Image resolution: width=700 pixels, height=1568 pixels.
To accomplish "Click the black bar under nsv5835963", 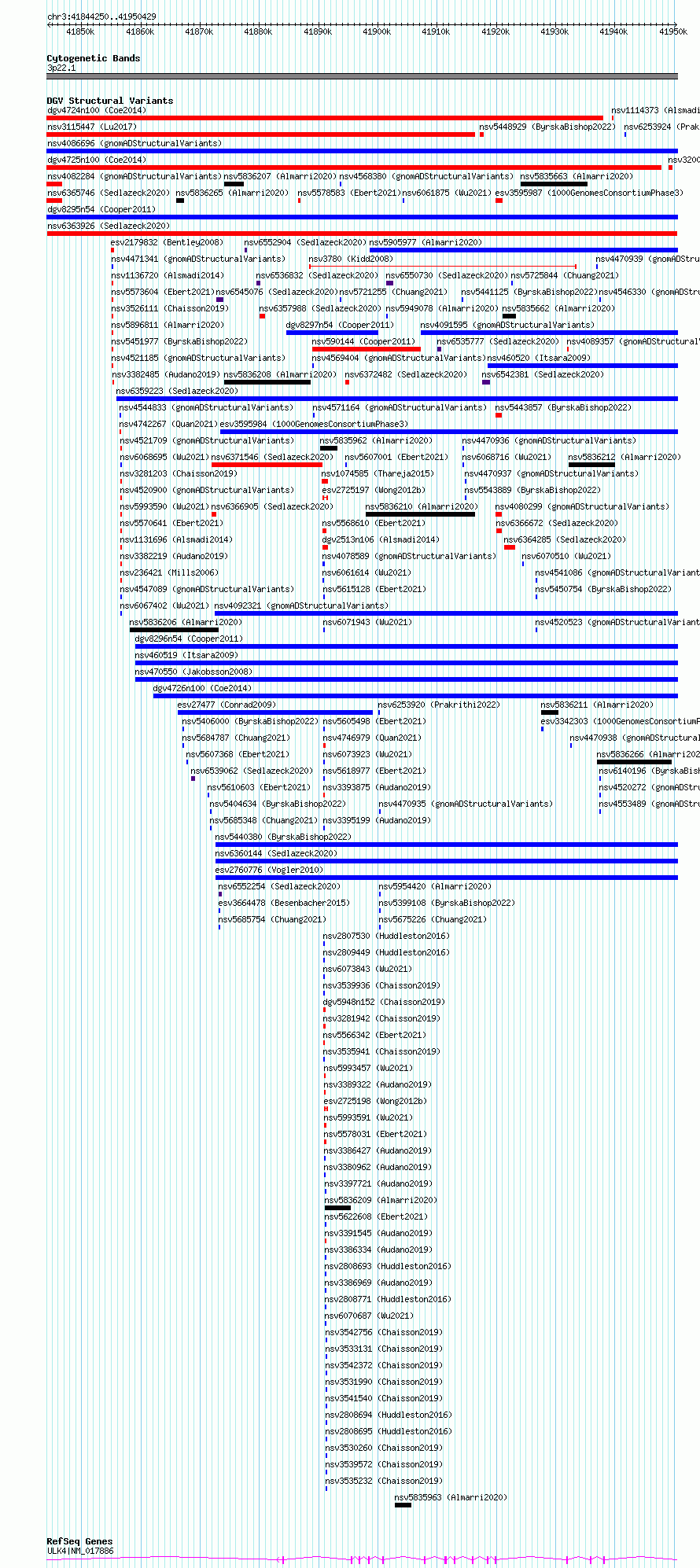I will click(403, 1505).
